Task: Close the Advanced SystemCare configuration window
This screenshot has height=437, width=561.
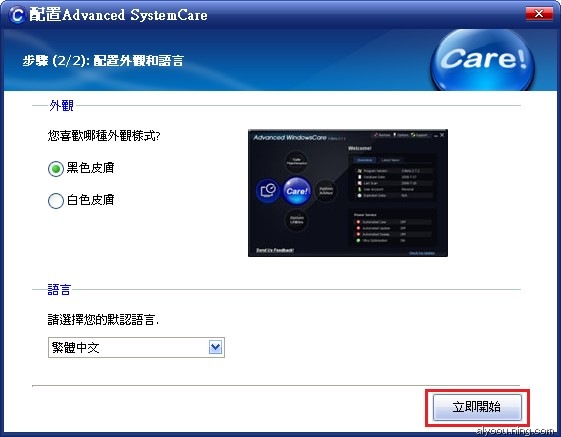Action: 539,14
